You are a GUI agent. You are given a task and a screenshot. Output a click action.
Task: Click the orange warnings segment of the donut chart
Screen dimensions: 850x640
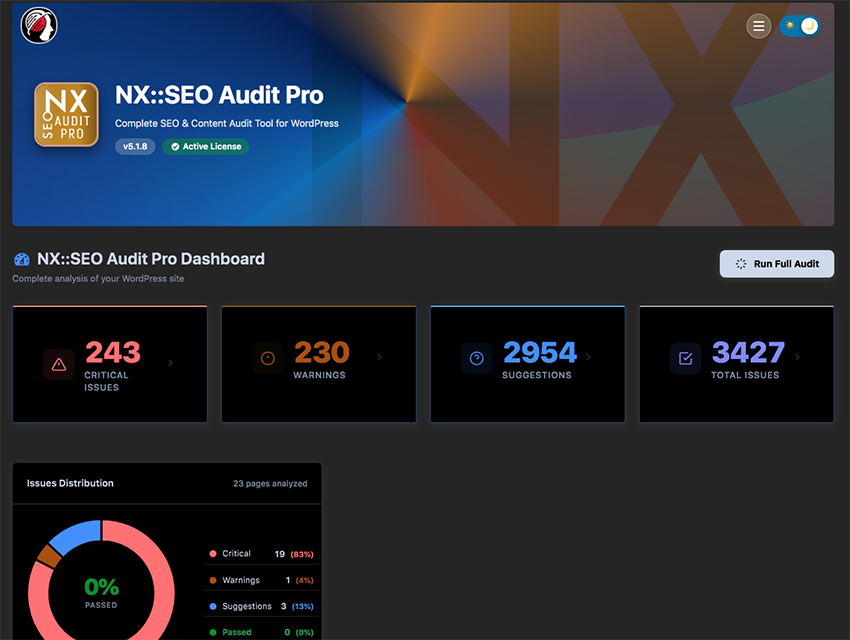50,556
